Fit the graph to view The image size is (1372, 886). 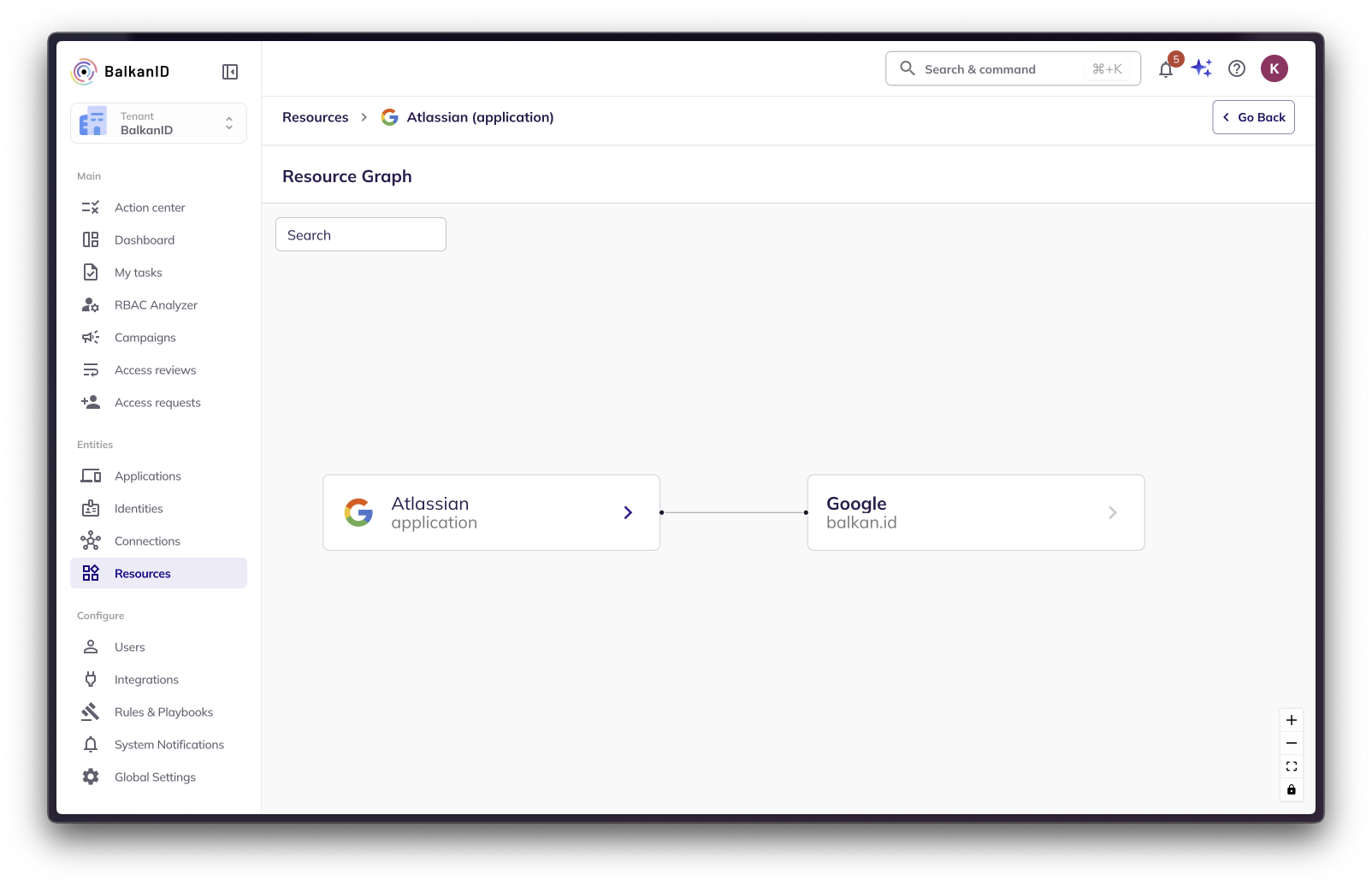[1292, 766]
